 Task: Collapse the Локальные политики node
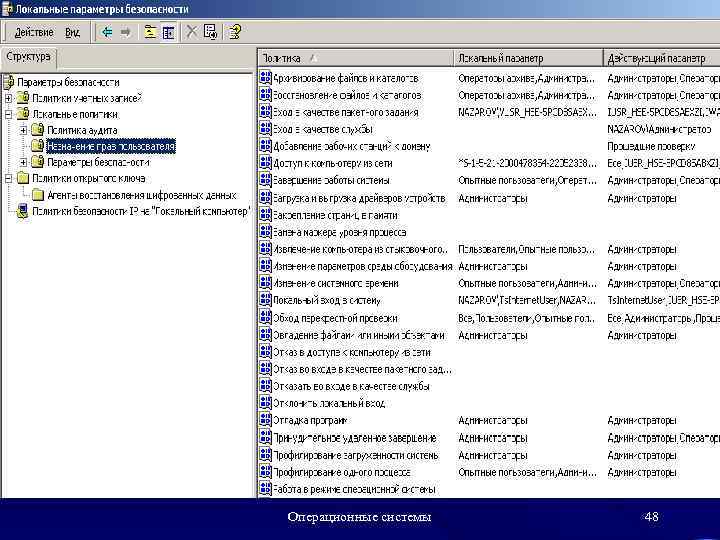[x=8, y=114]
